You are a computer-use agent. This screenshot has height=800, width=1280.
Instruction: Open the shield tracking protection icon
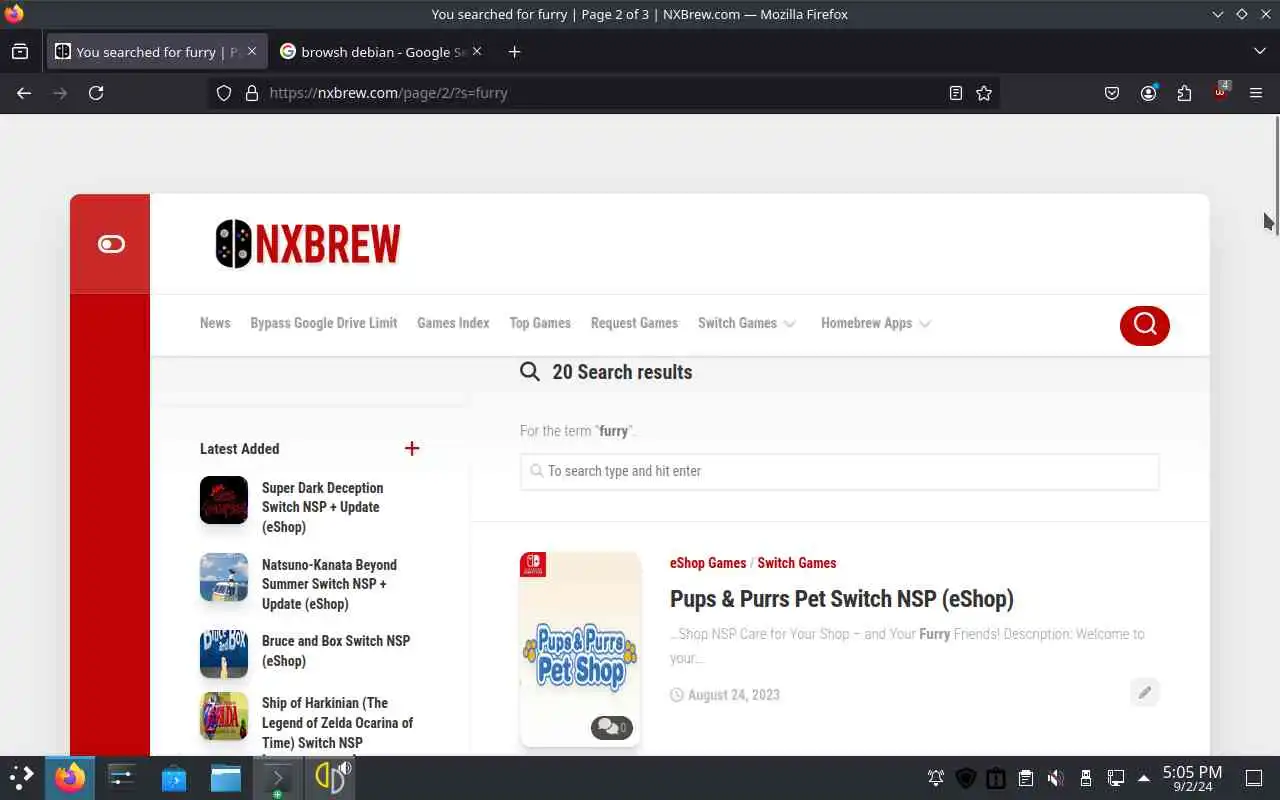[x=224, y=93]
